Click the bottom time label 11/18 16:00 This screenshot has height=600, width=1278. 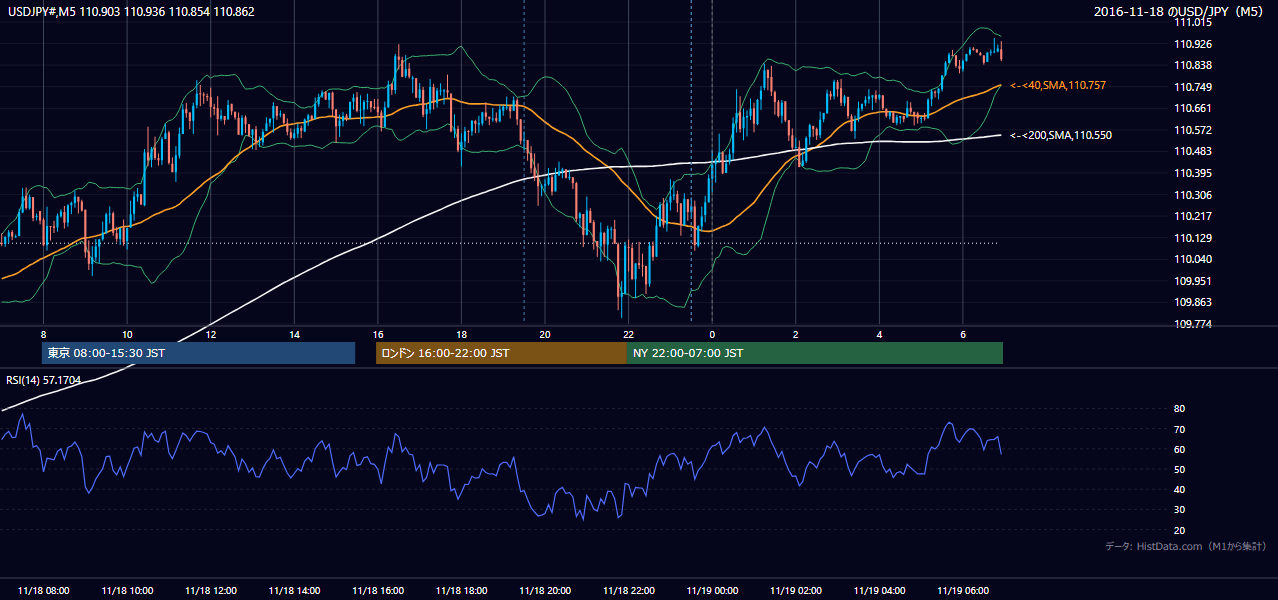tap(377, 591)
